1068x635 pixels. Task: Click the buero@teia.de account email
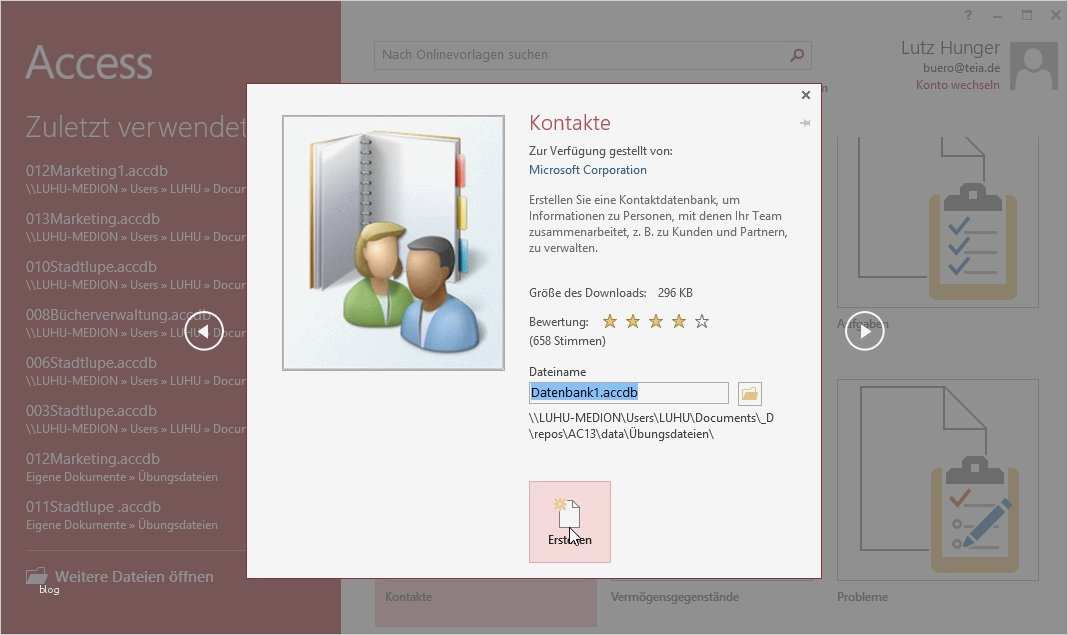962,68
